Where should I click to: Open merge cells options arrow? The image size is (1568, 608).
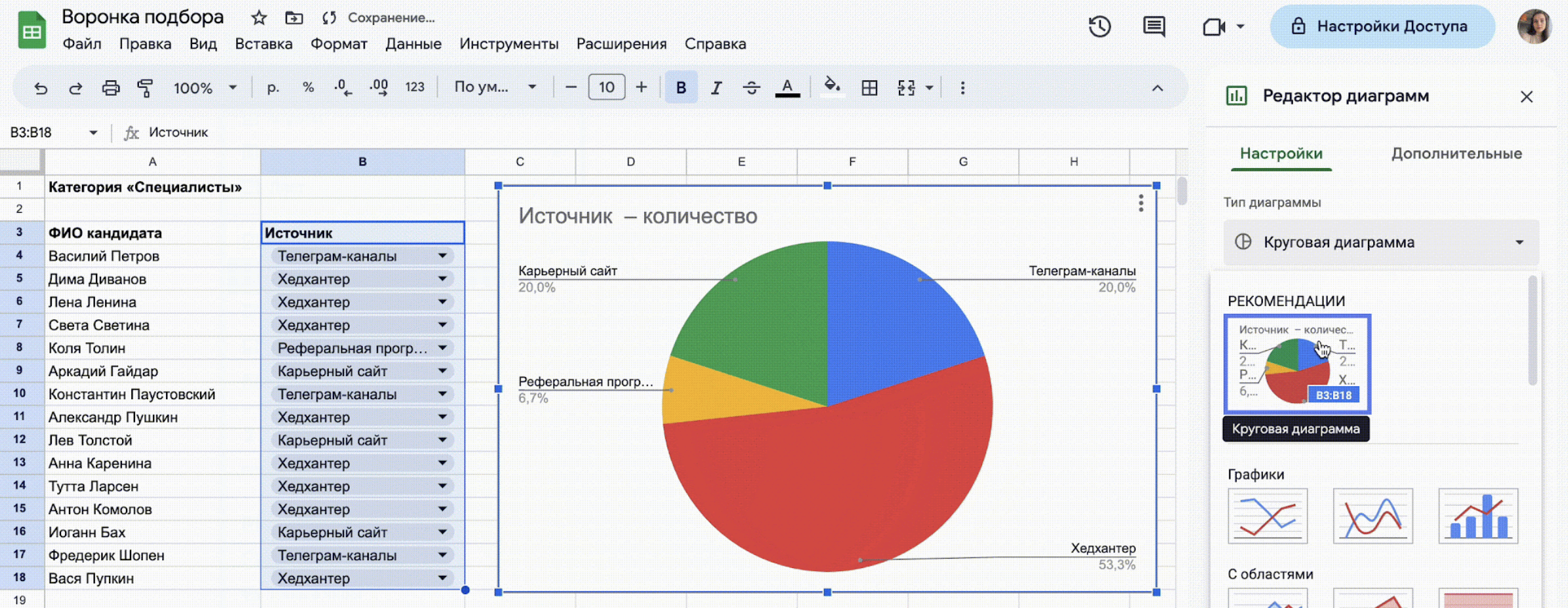coord(929,87)
